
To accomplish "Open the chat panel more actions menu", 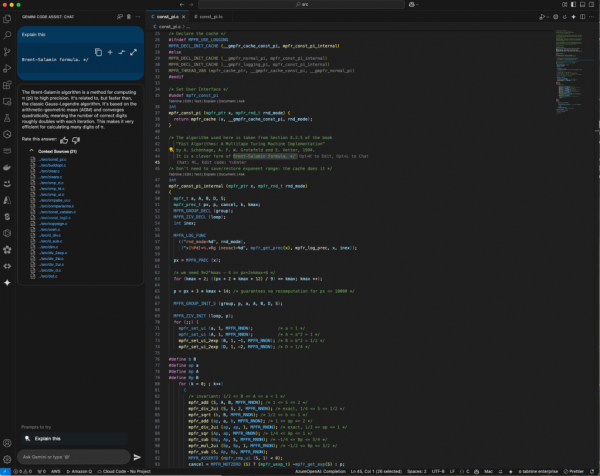I will pyautogui.click(x=137, y=16).
